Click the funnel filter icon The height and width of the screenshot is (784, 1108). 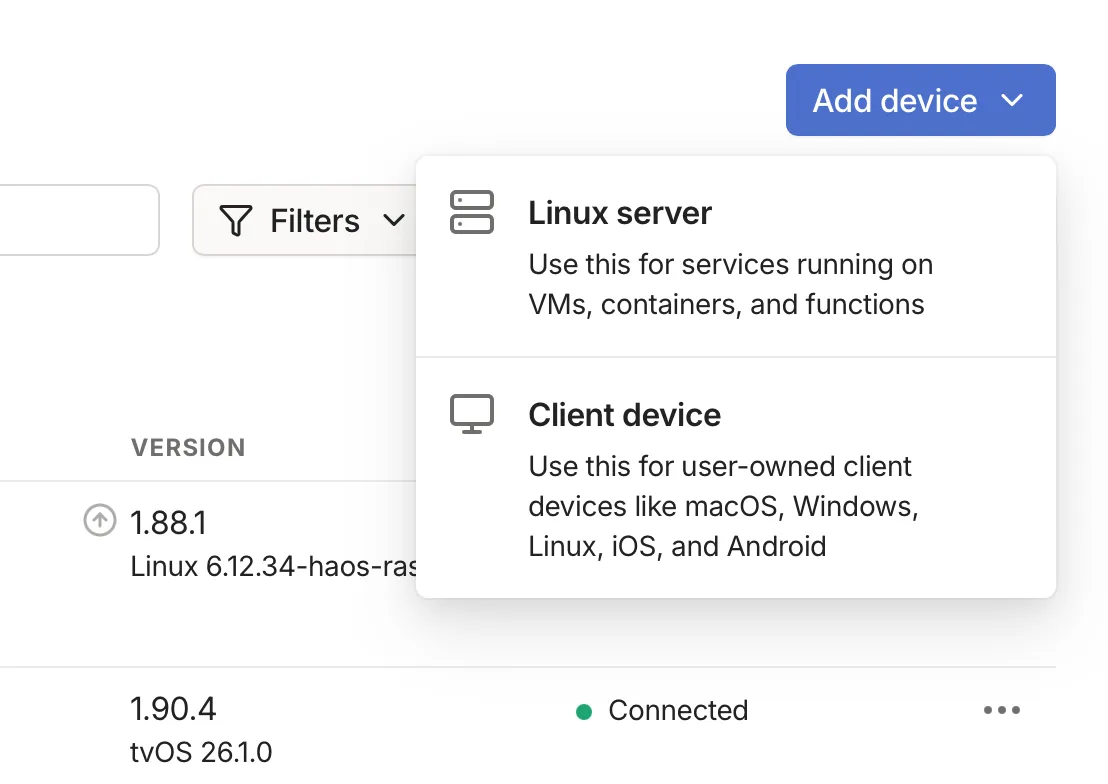tap(235, 221)
